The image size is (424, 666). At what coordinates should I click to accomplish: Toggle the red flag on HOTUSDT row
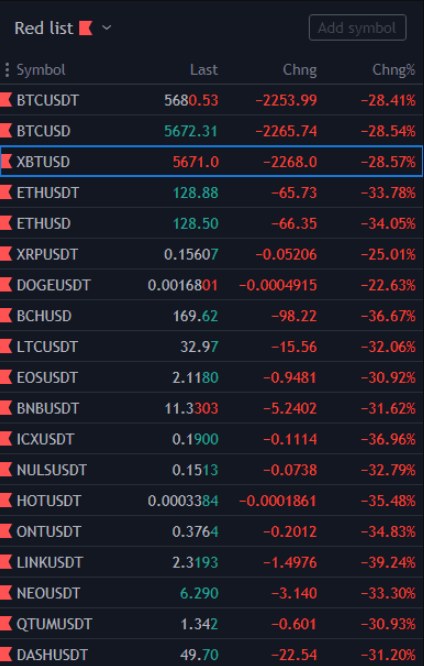pyautogui.click(x=6, y=500)
